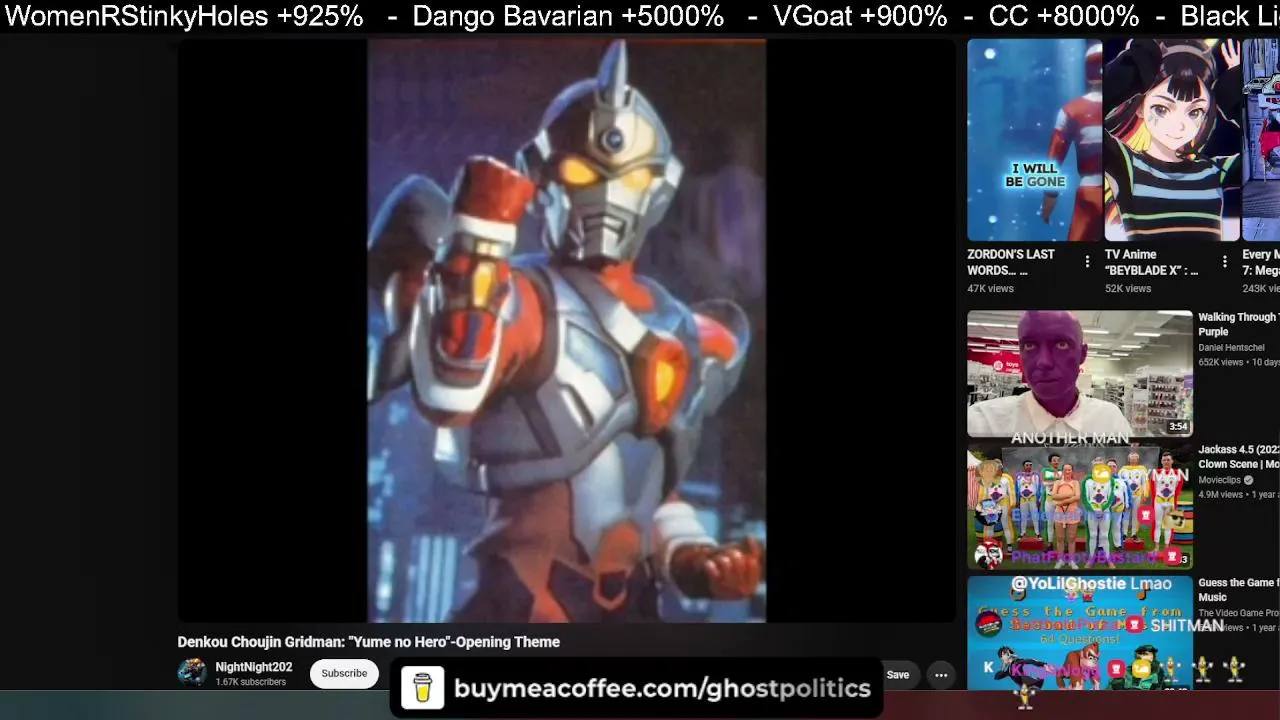Click the '652K views' text

(1223, 362)
